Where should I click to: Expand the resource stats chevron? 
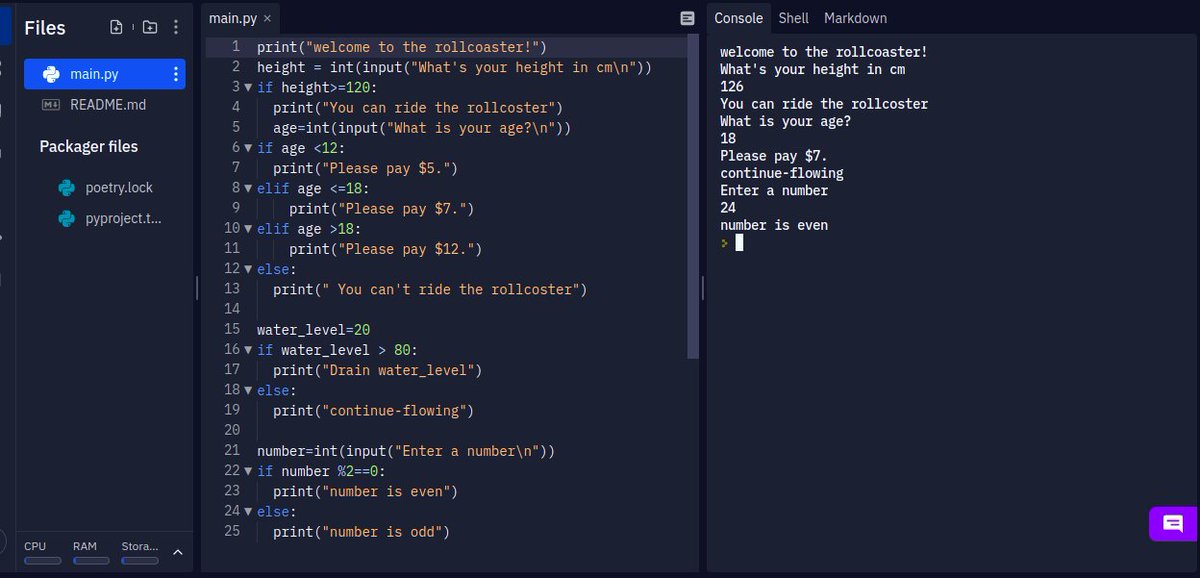[178, 552]
